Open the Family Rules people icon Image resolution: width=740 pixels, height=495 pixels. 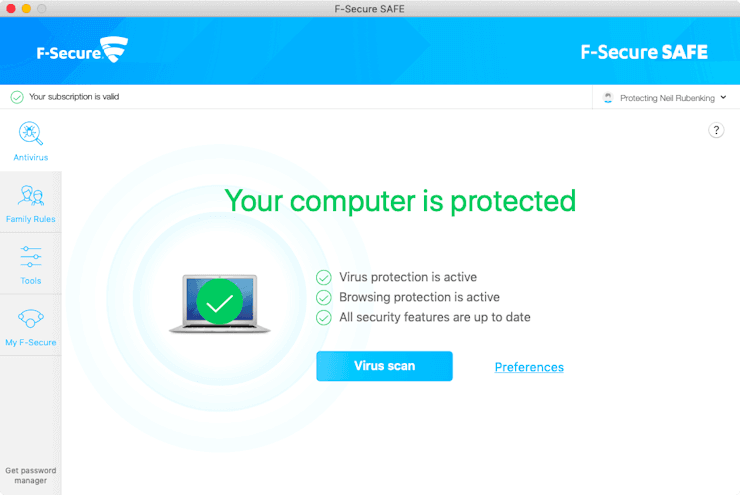tap(30, 196)
